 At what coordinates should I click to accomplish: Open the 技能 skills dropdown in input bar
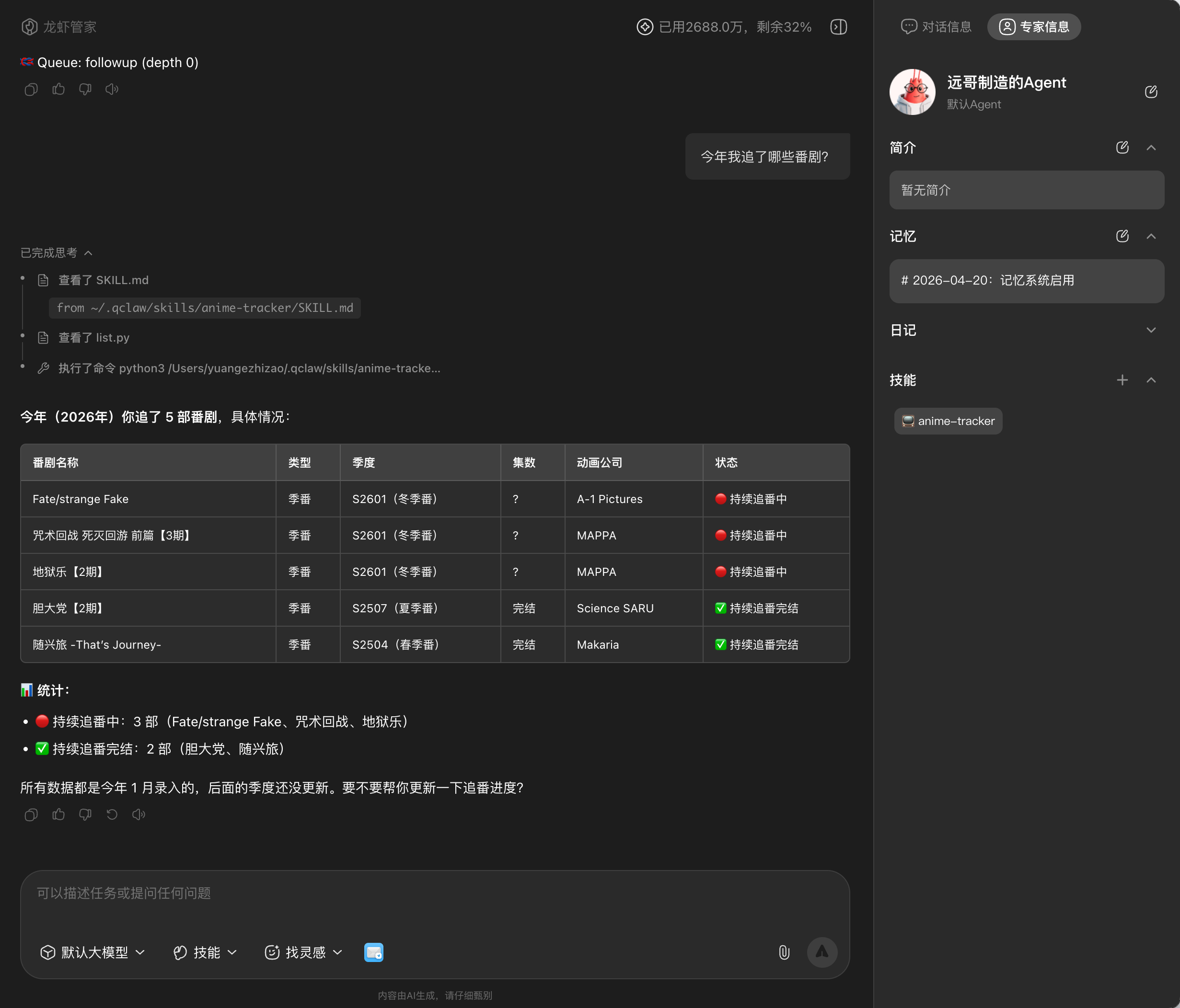coord(205,952)
